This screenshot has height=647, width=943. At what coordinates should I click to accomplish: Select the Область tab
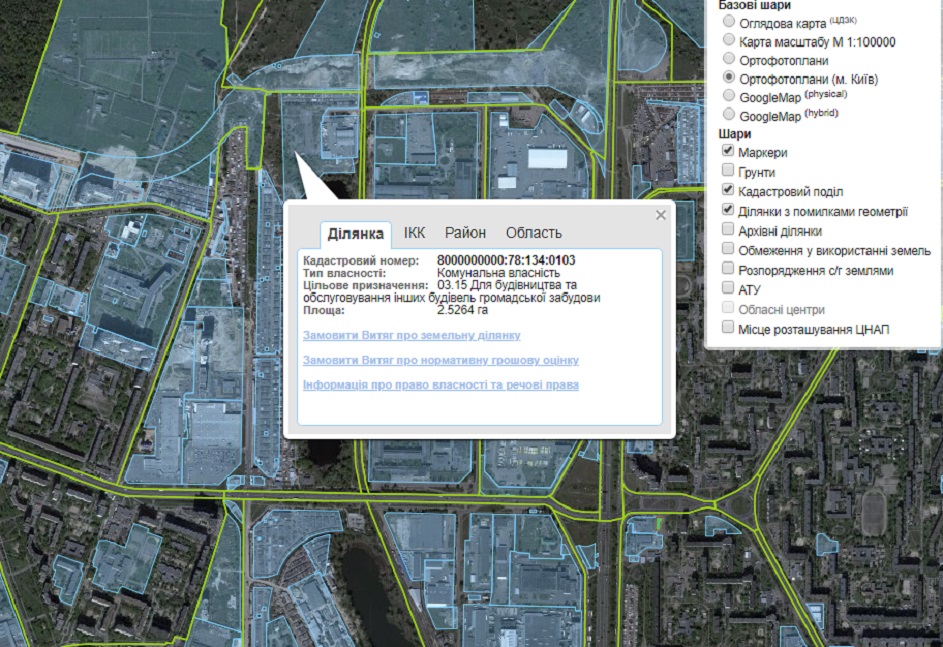(533, 233)
